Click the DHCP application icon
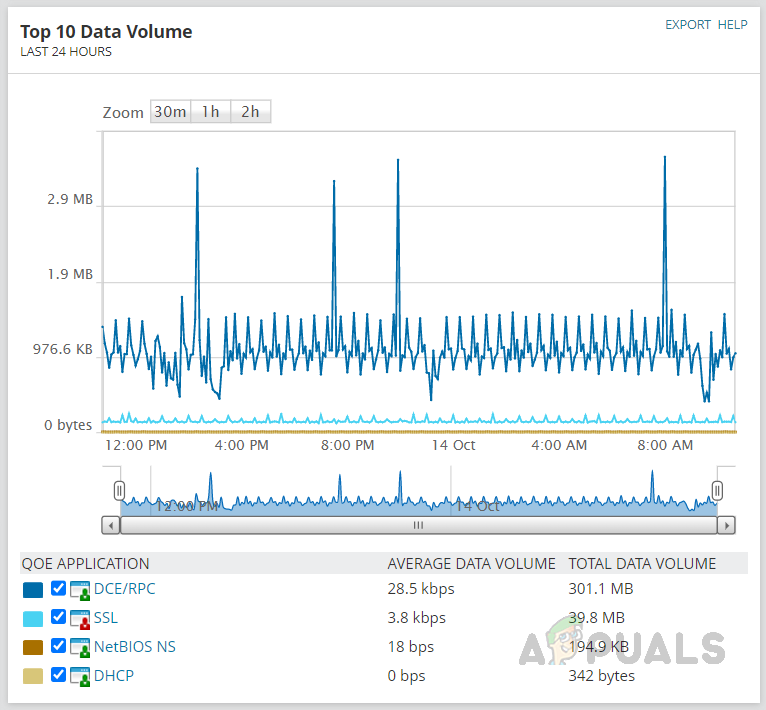Screen dimensions: 766x710 (x=80, y=677)
